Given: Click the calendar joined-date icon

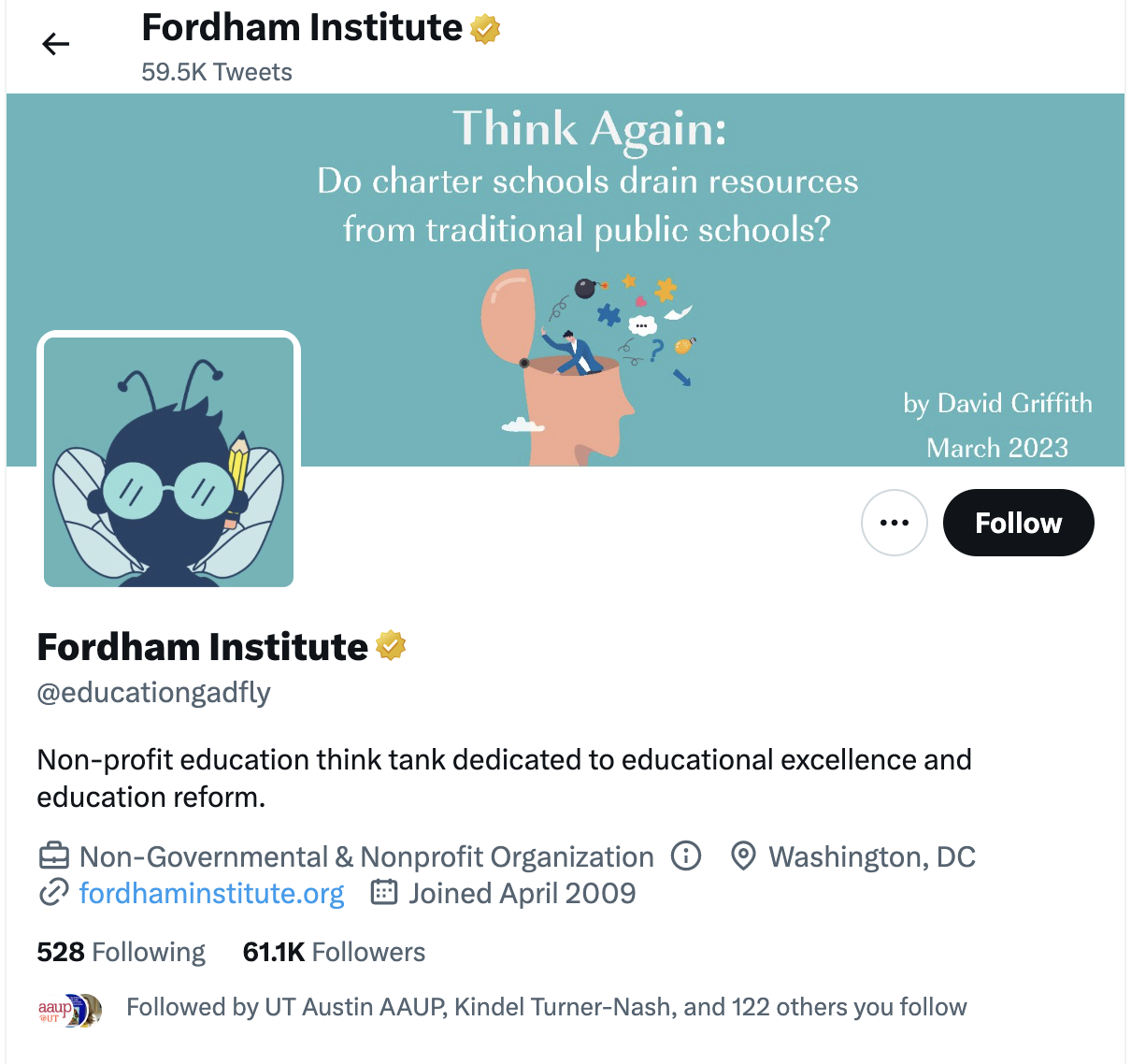Looking at the screenshot, I should click(x=384, y=893).
